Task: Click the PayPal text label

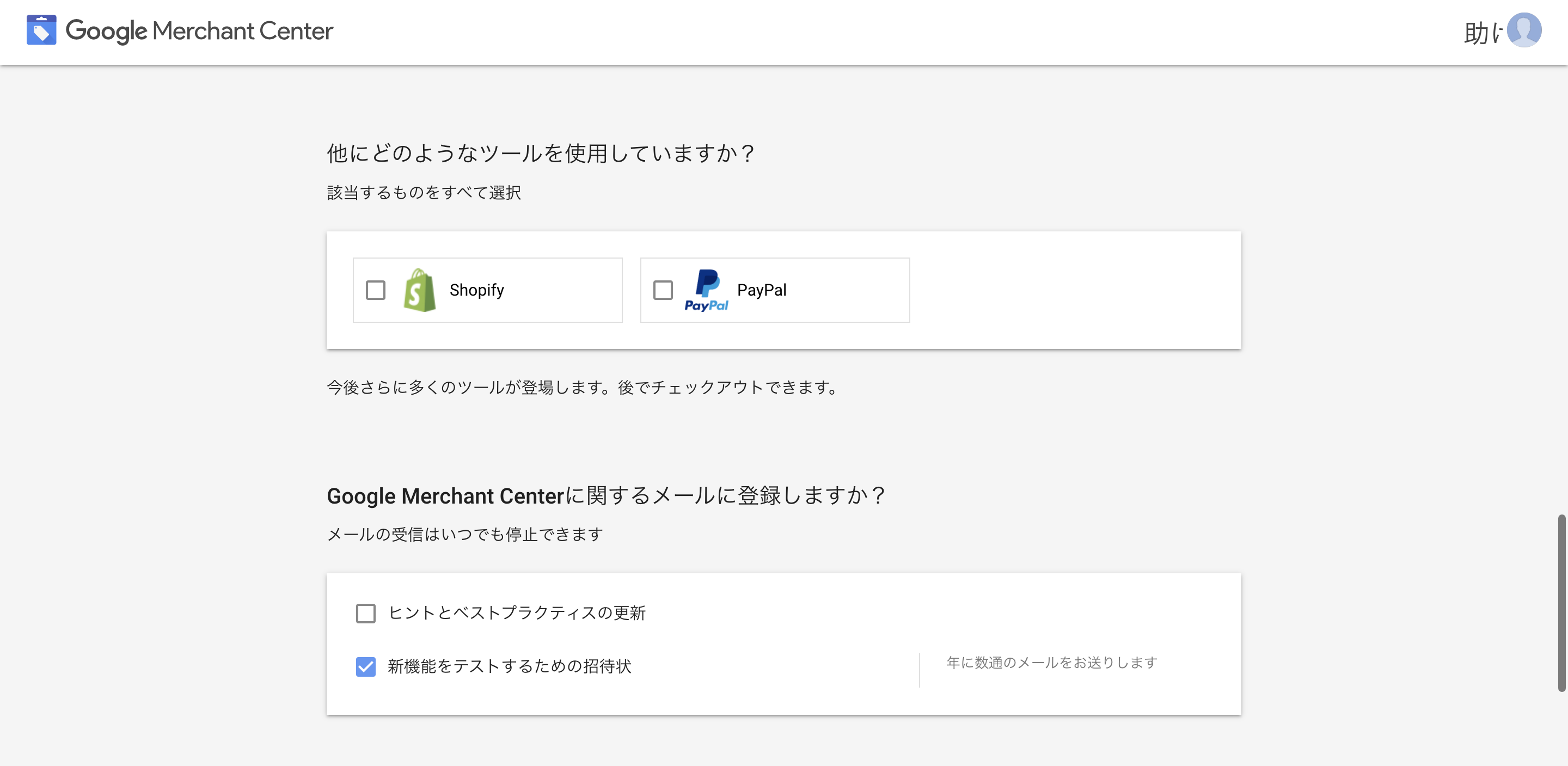Action: 762,290
